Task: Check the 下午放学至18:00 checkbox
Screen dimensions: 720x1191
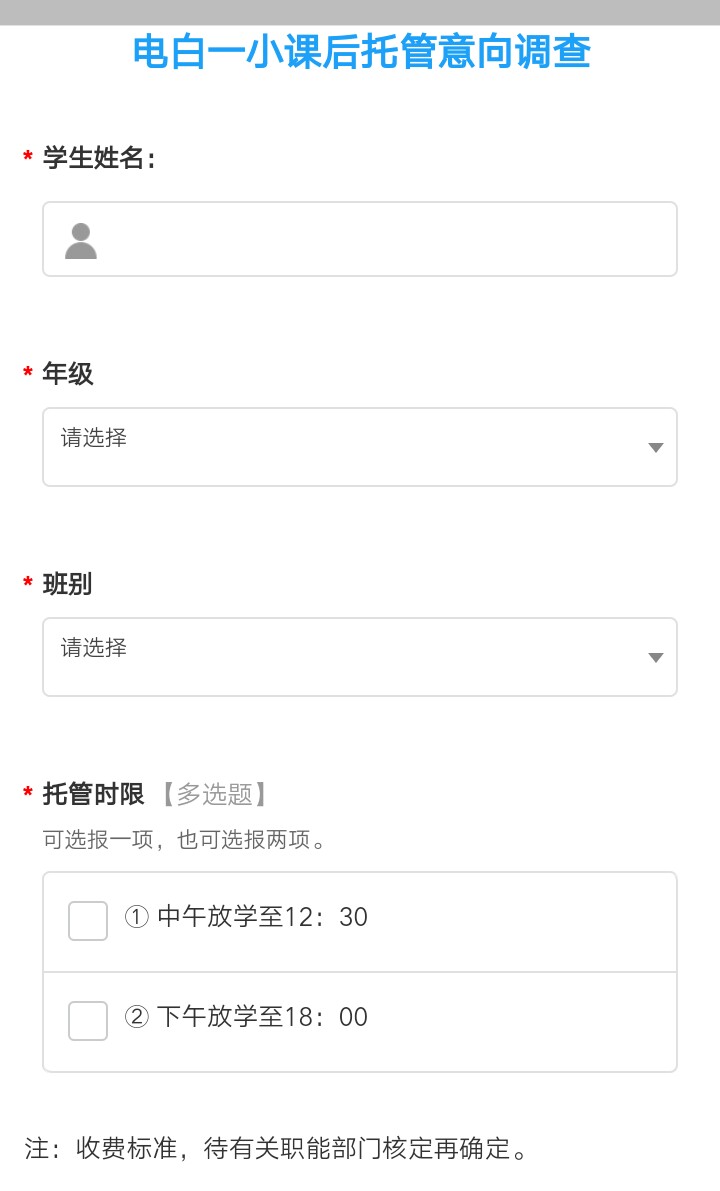Action: pyautogui.click(x=88, y=1021)
